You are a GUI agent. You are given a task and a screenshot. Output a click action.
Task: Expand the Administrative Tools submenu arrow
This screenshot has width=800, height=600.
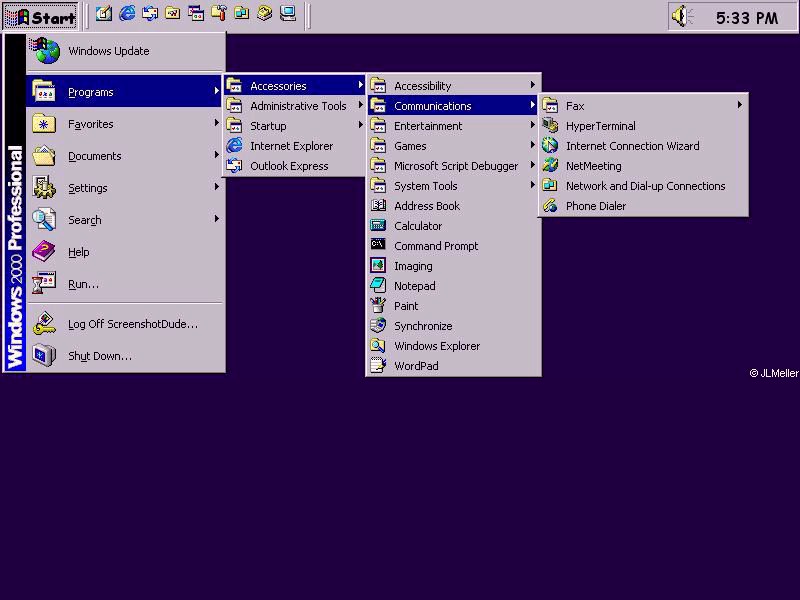(x=360, y=105)
